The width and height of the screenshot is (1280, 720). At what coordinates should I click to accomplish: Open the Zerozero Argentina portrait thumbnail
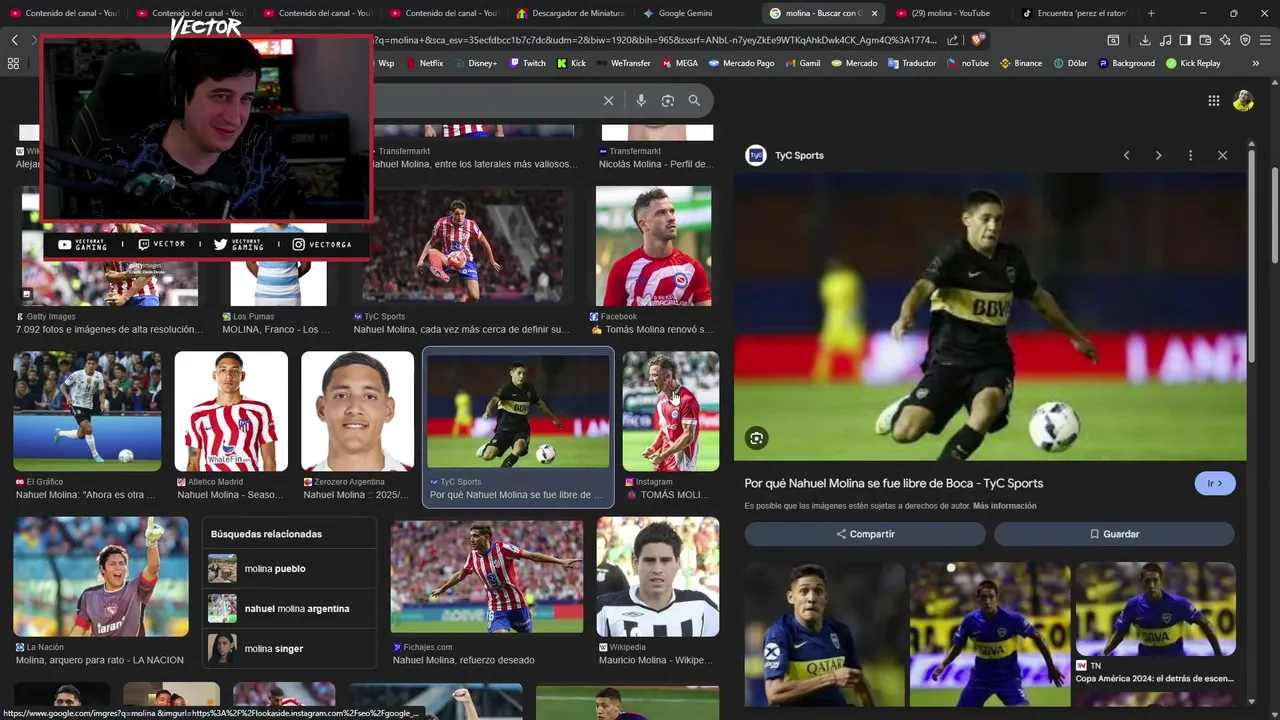[x=357, y=411]
